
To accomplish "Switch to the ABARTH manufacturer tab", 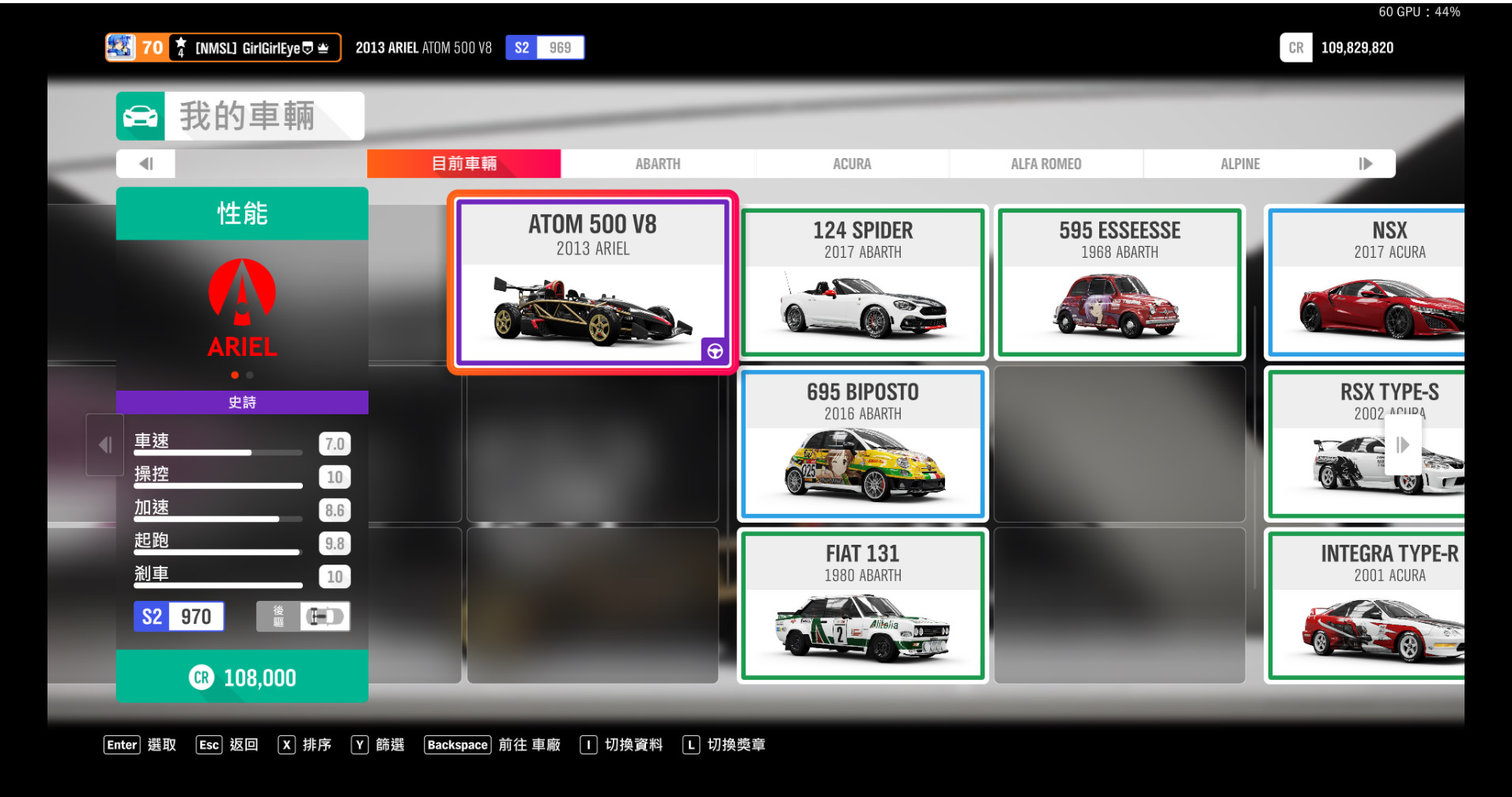I will pyautogui.click(x=658, y=164).
